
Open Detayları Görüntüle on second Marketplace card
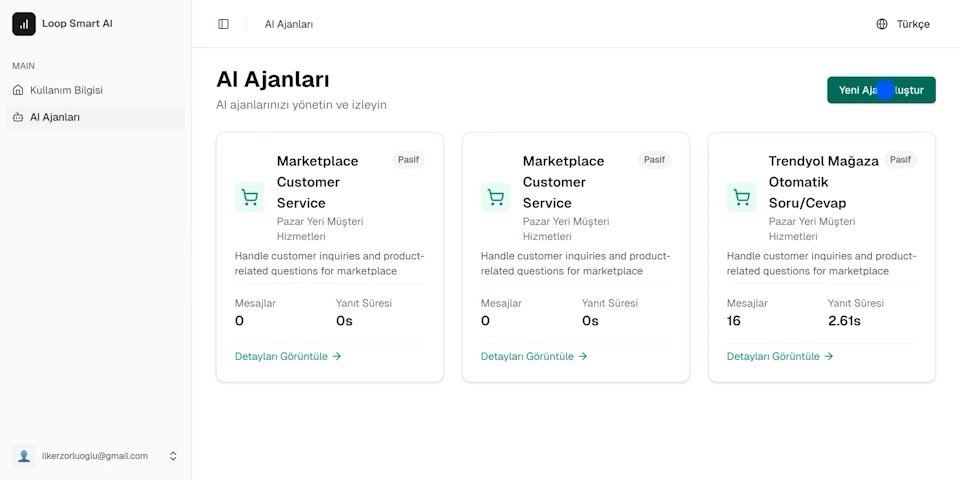click(x=534, y=356)
